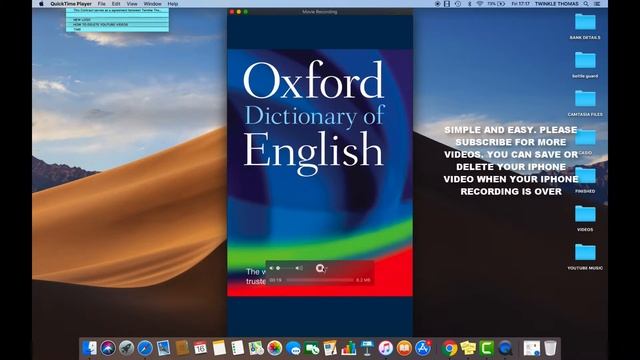The width and height of the screenshot is (640, 360).
Task: Open the Help menu
Action: pos(173,4)
